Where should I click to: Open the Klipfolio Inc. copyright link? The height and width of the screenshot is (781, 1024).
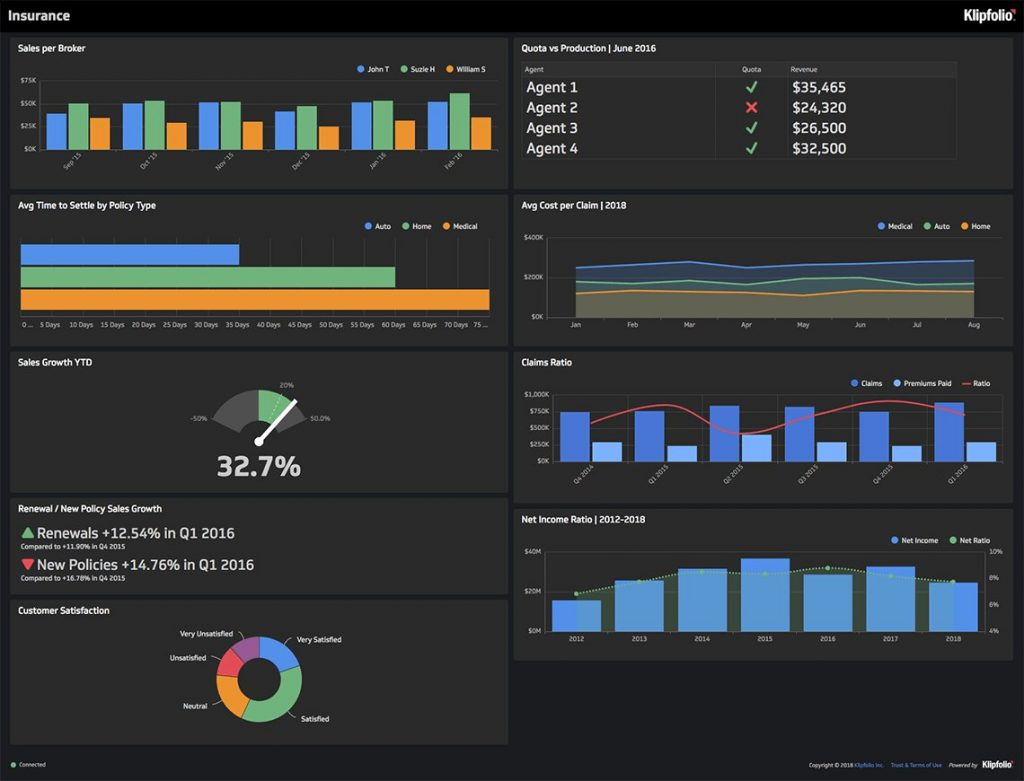(x=866, y=765)
